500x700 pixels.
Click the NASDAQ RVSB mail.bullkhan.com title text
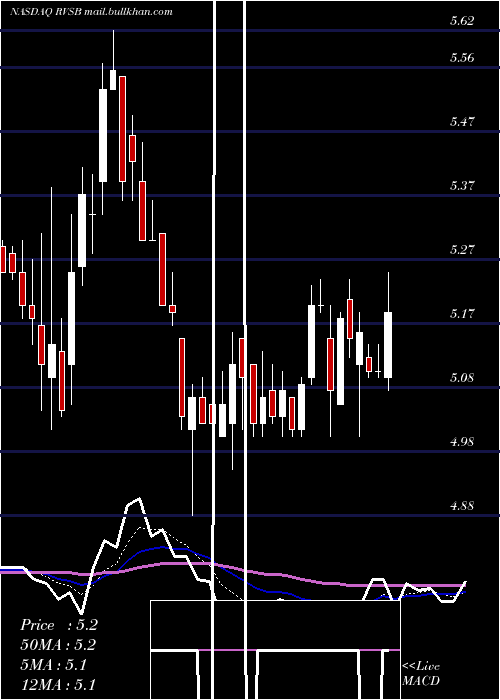pos(92,12)
